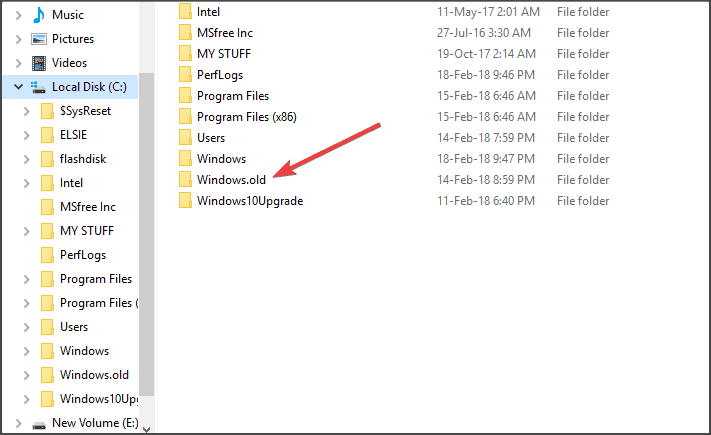The width and height of the screenshot is (711, 435).
Task: Expand the New Volume (E:) drive node
Action: 19,423
